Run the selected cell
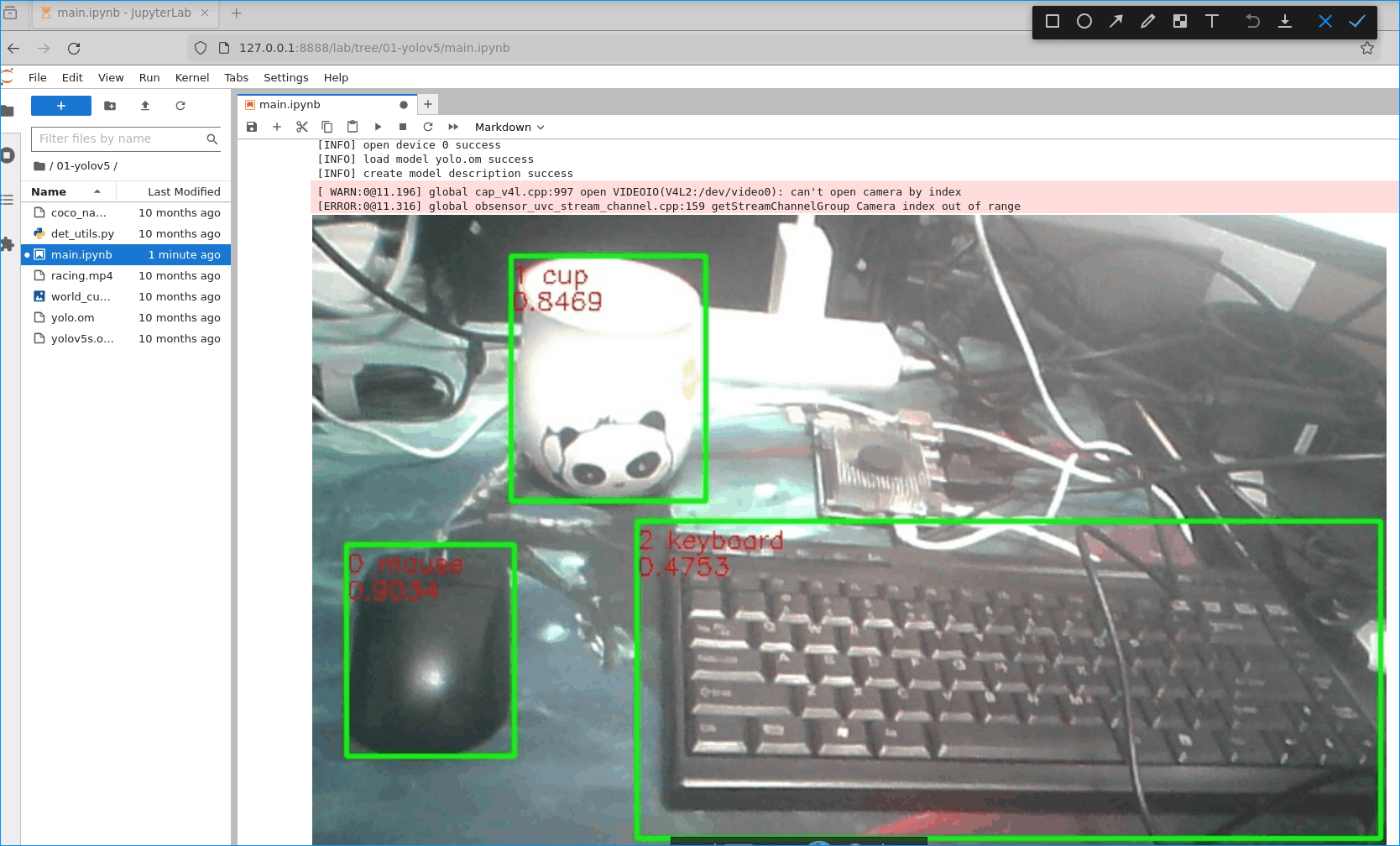 [x=378, y=127]
